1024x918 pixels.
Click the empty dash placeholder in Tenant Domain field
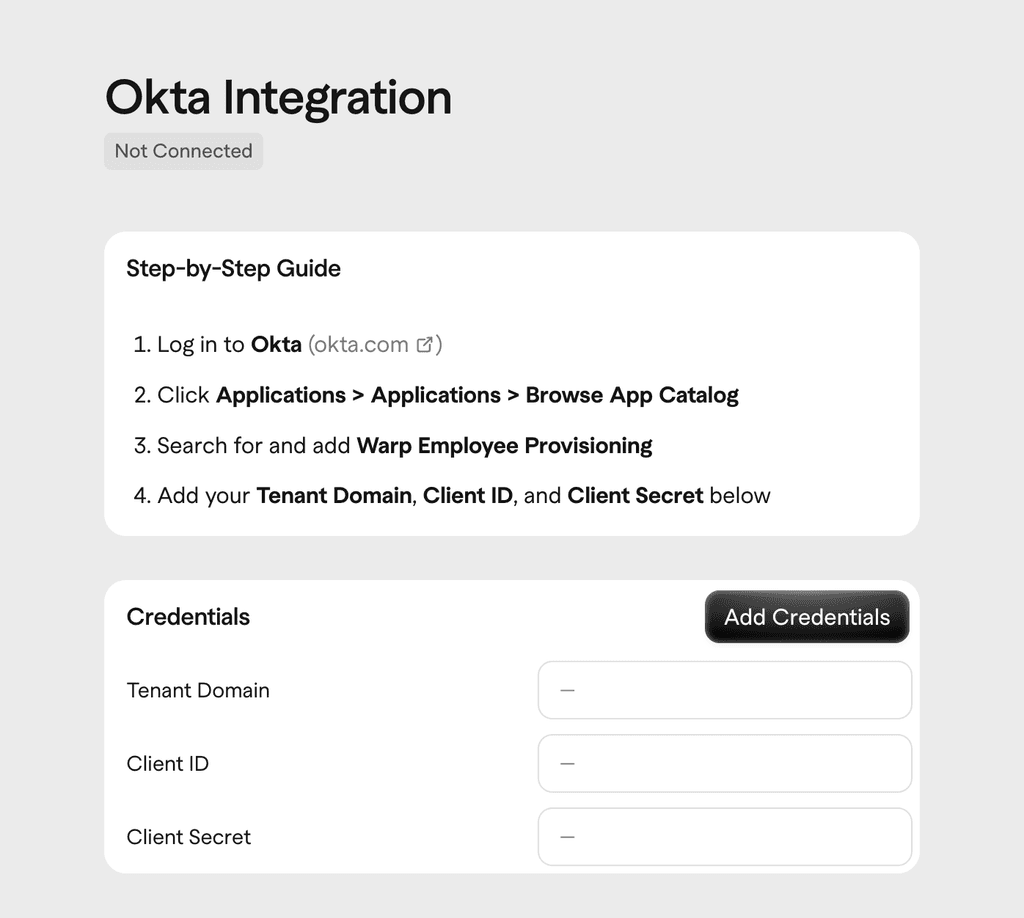point(567,690)
